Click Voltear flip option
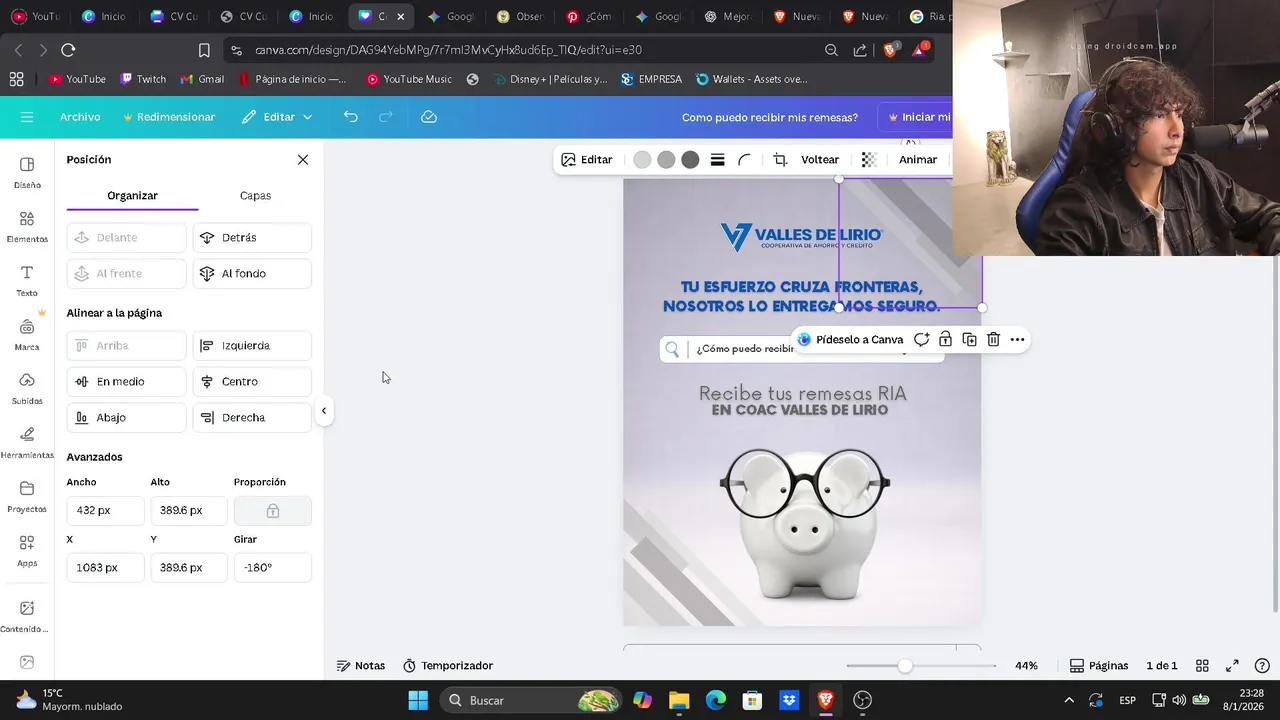1280x720 pixels. 820,160
